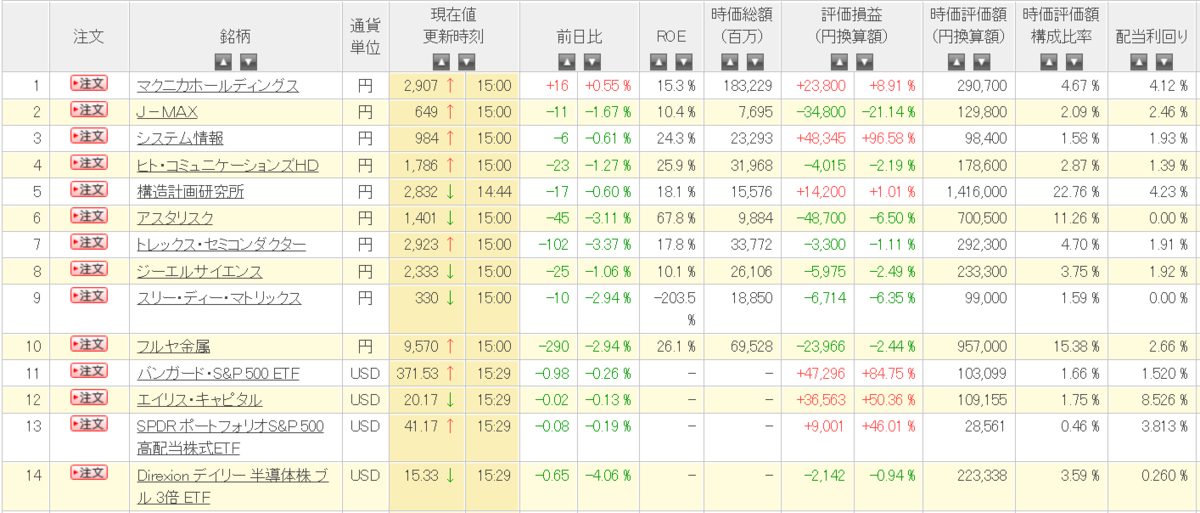Click 注文 button for エイリス・キャピタル
The height and width of the screenshot is (513, 1200).
pyautogui.click(x=88, y=398)
